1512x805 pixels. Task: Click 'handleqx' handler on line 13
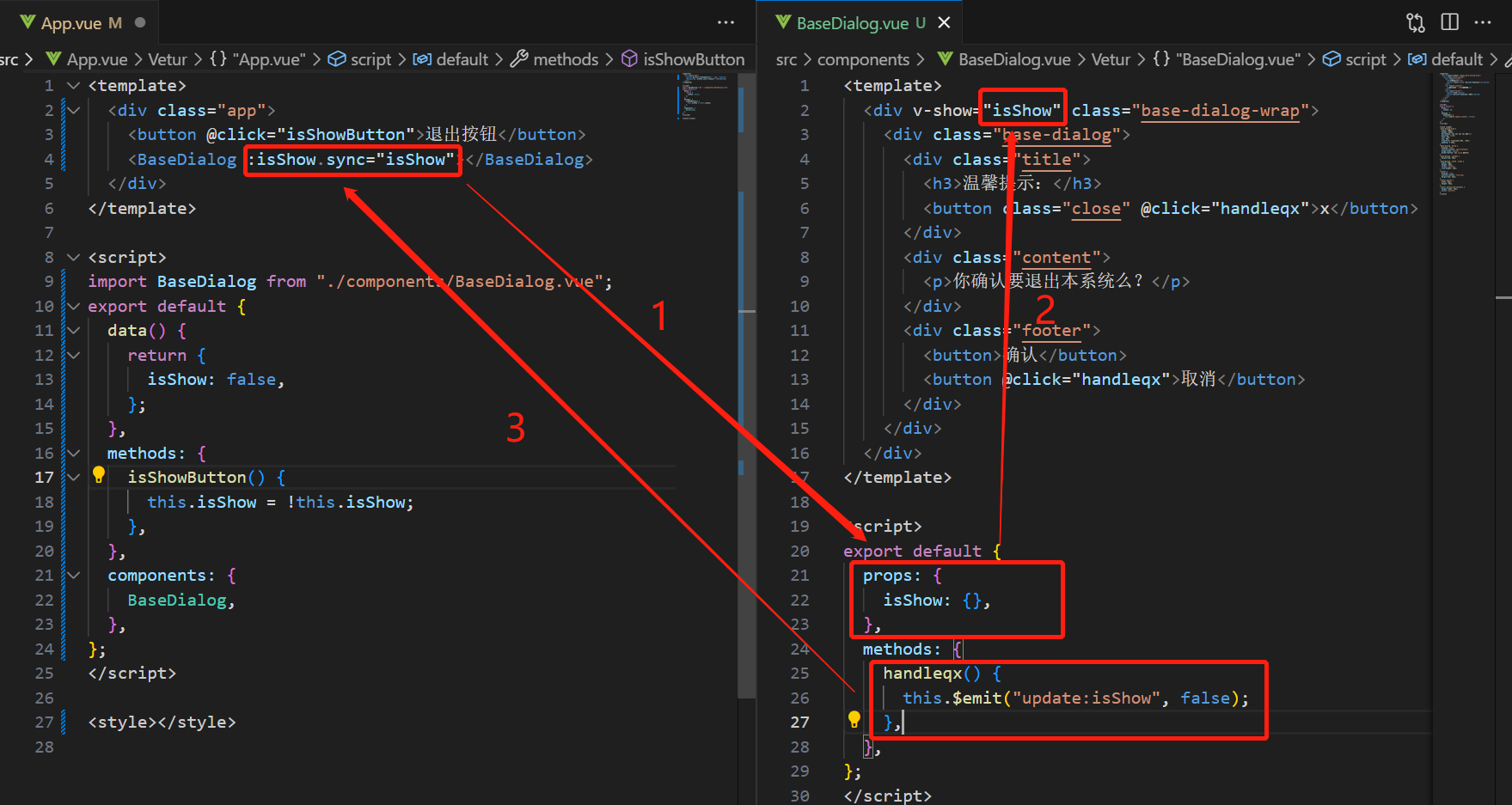click(x=1121, y=379)
